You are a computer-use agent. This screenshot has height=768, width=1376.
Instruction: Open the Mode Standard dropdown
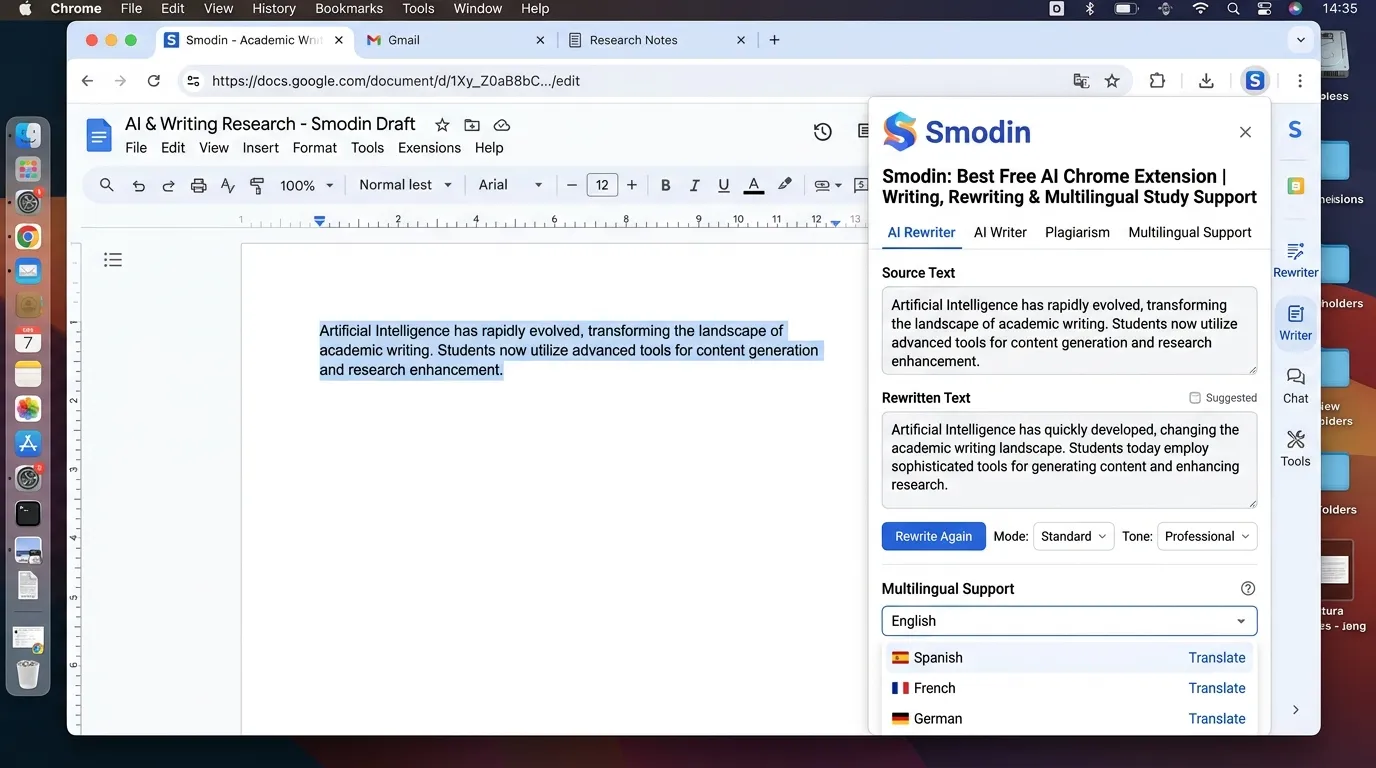pyautogui.click(x=1073, y=536)
